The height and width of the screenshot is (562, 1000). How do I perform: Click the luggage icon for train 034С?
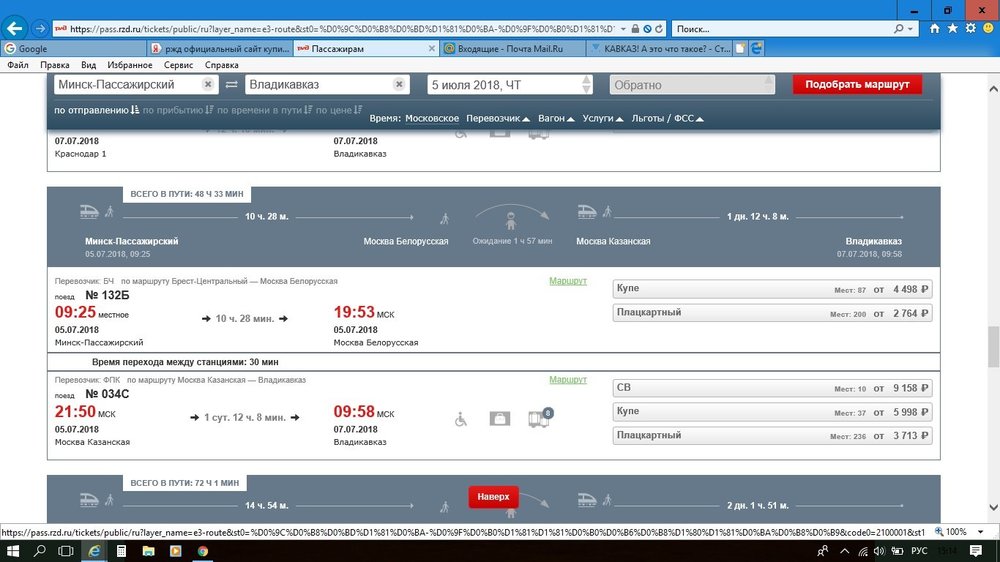coord(500,419)
